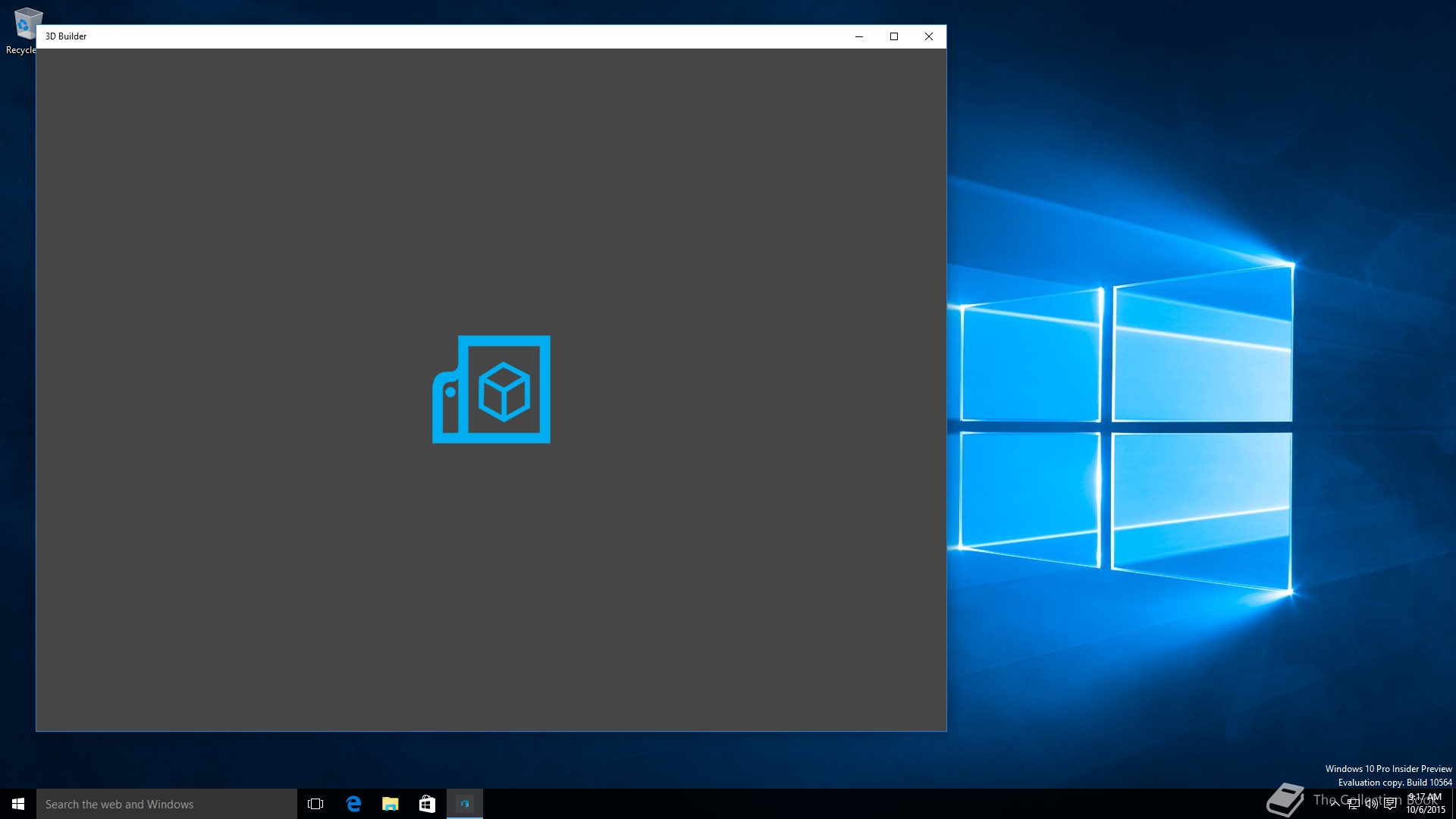Select the 3D Builder taskbar button
This screenshot has height=819, width=1456.
tap(465, 804)
